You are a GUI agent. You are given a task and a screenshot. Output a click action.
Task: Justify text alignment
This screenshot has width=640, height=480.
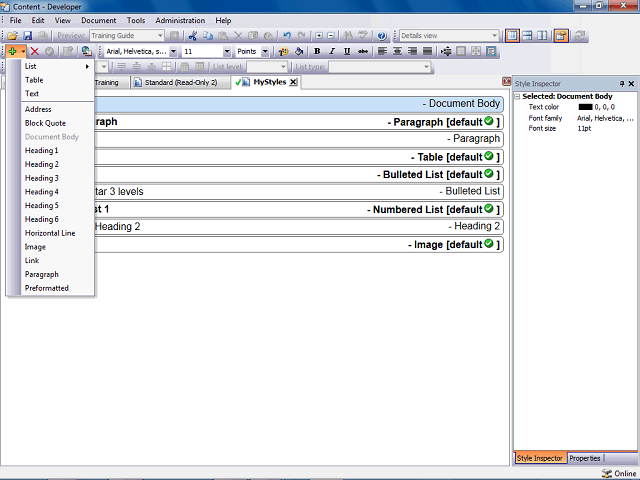click(x=427, y=51)
